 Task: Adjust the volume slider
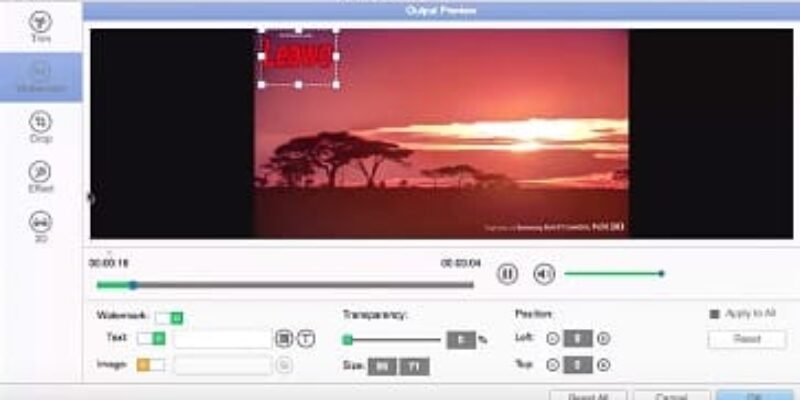coord(614,274)
